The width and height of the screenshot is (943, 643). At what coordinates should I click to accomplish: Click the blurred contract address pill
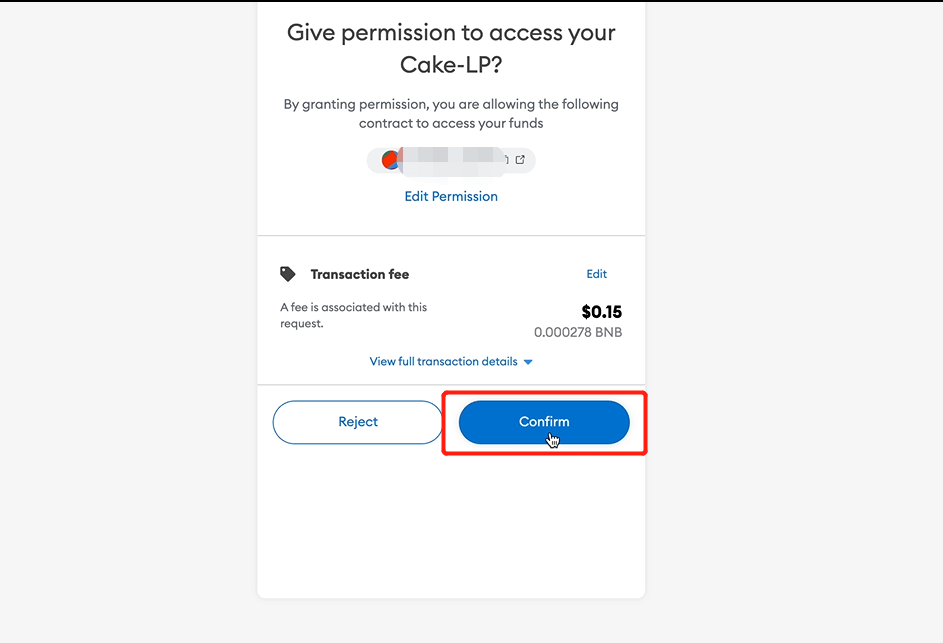[x=451, y=161]
